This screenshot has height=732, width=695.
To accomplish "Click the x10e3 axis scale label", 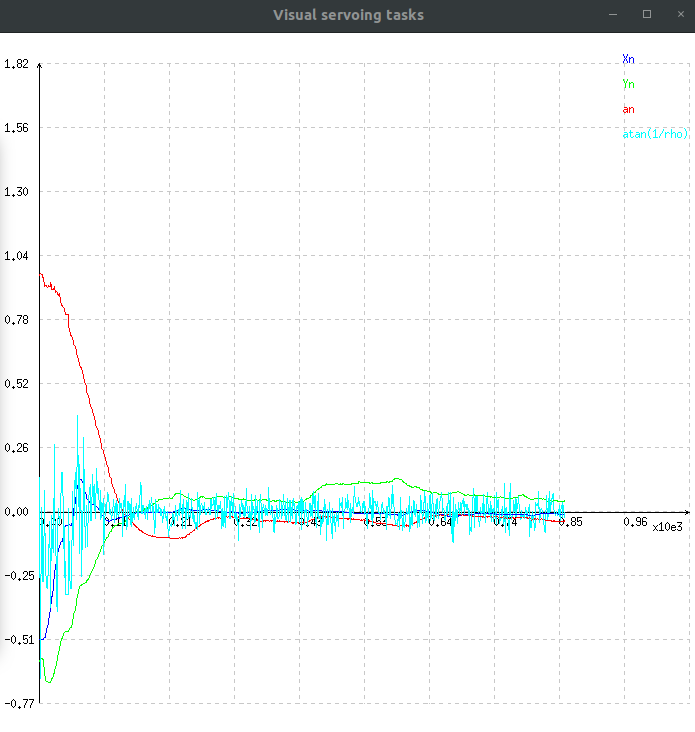I will click(667, 527).
